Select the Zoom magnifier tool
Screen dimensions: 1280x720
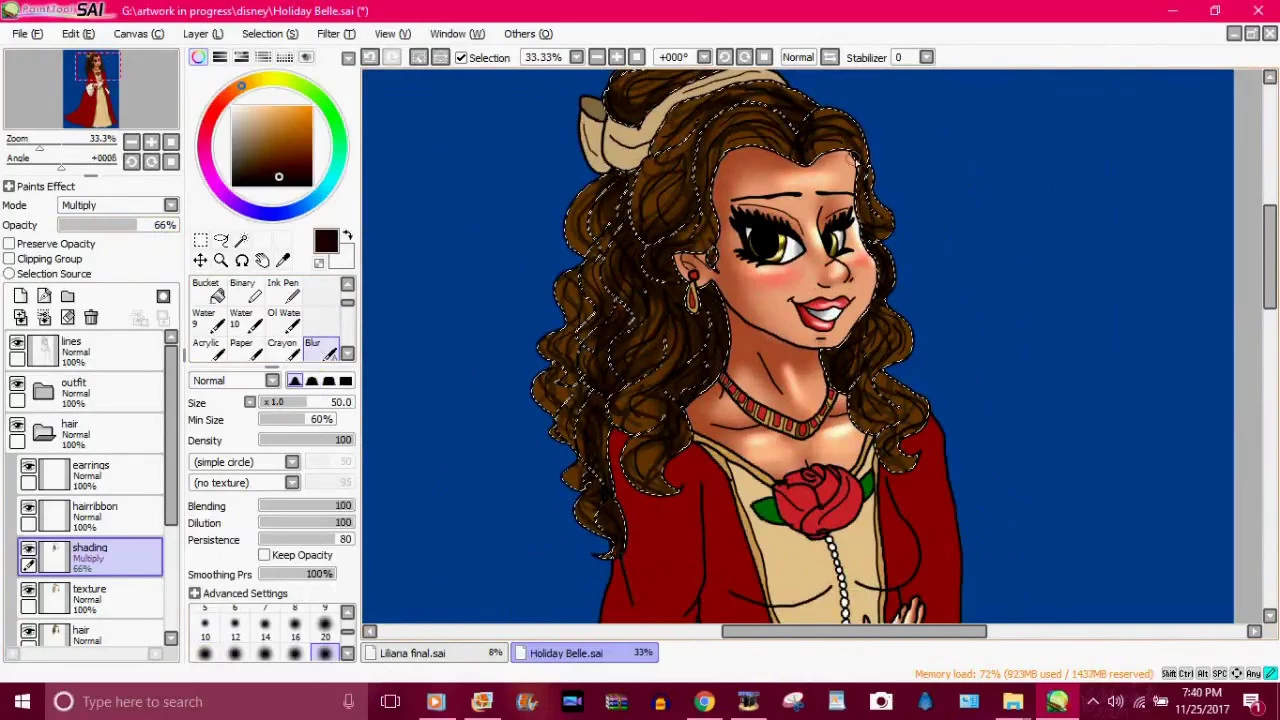coord(221,261)
